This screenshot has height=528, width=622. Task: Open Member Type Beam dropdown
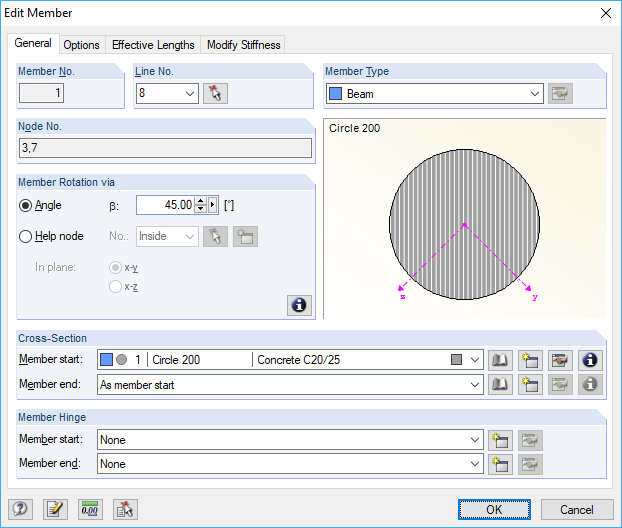tap(535, 94)
